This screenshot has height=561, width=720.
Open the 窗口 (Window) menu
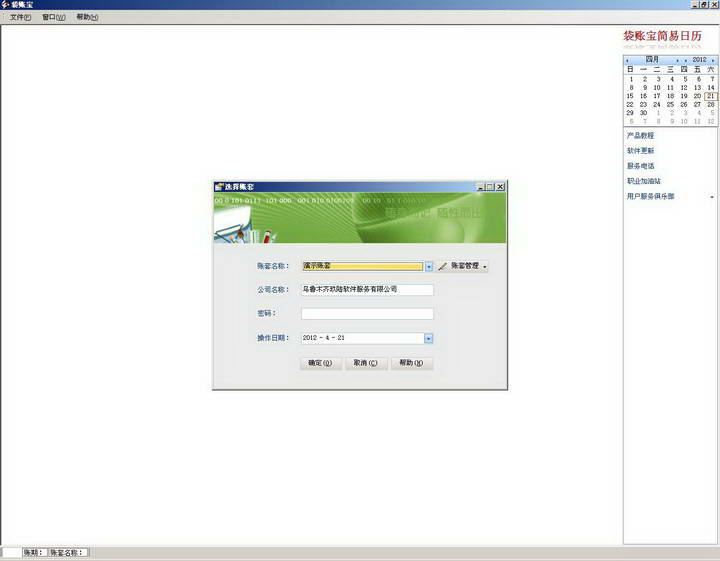[54, 17]
